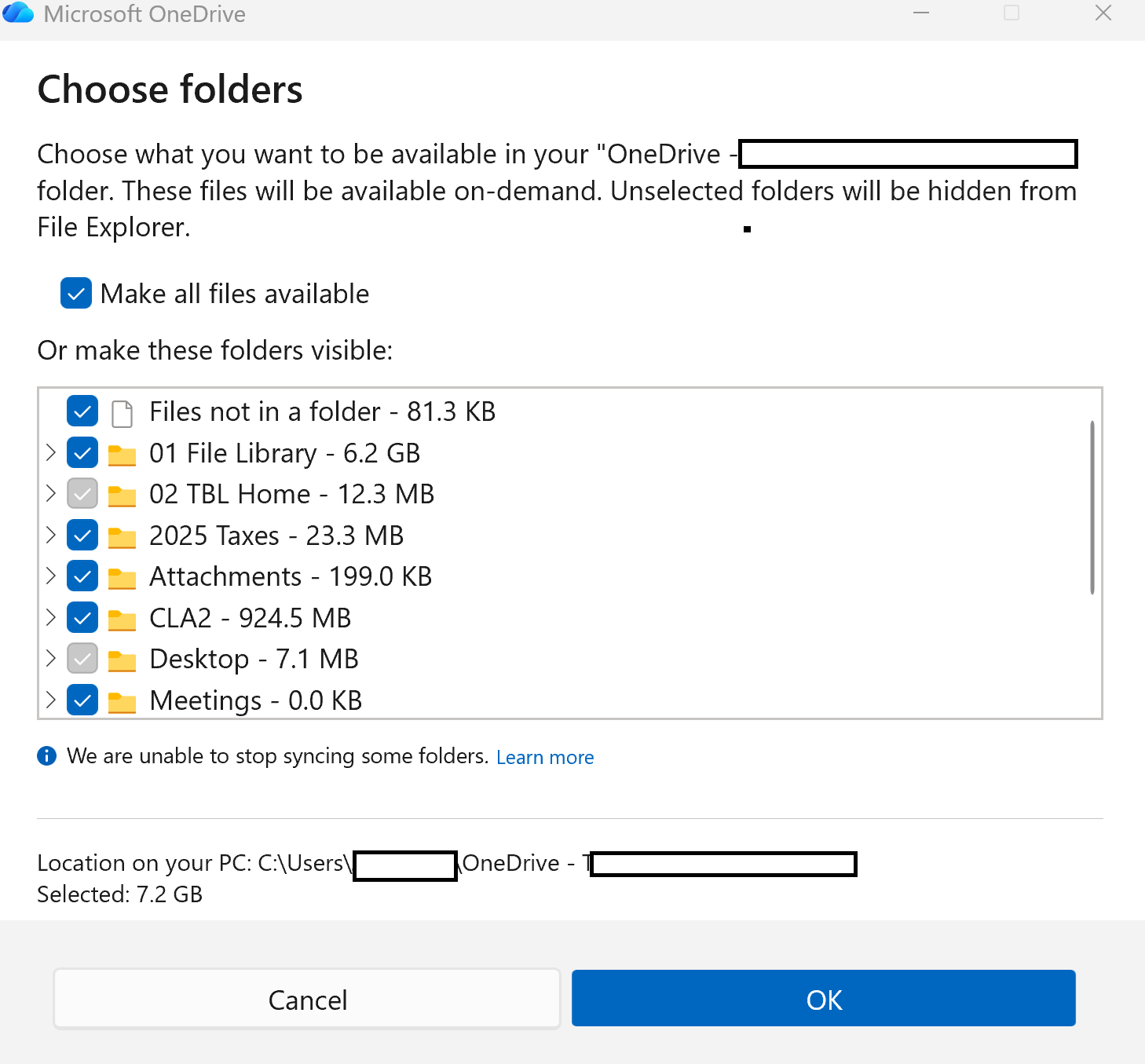
Task: Close the Microsoft OneDrive window
Action: 1103,13
